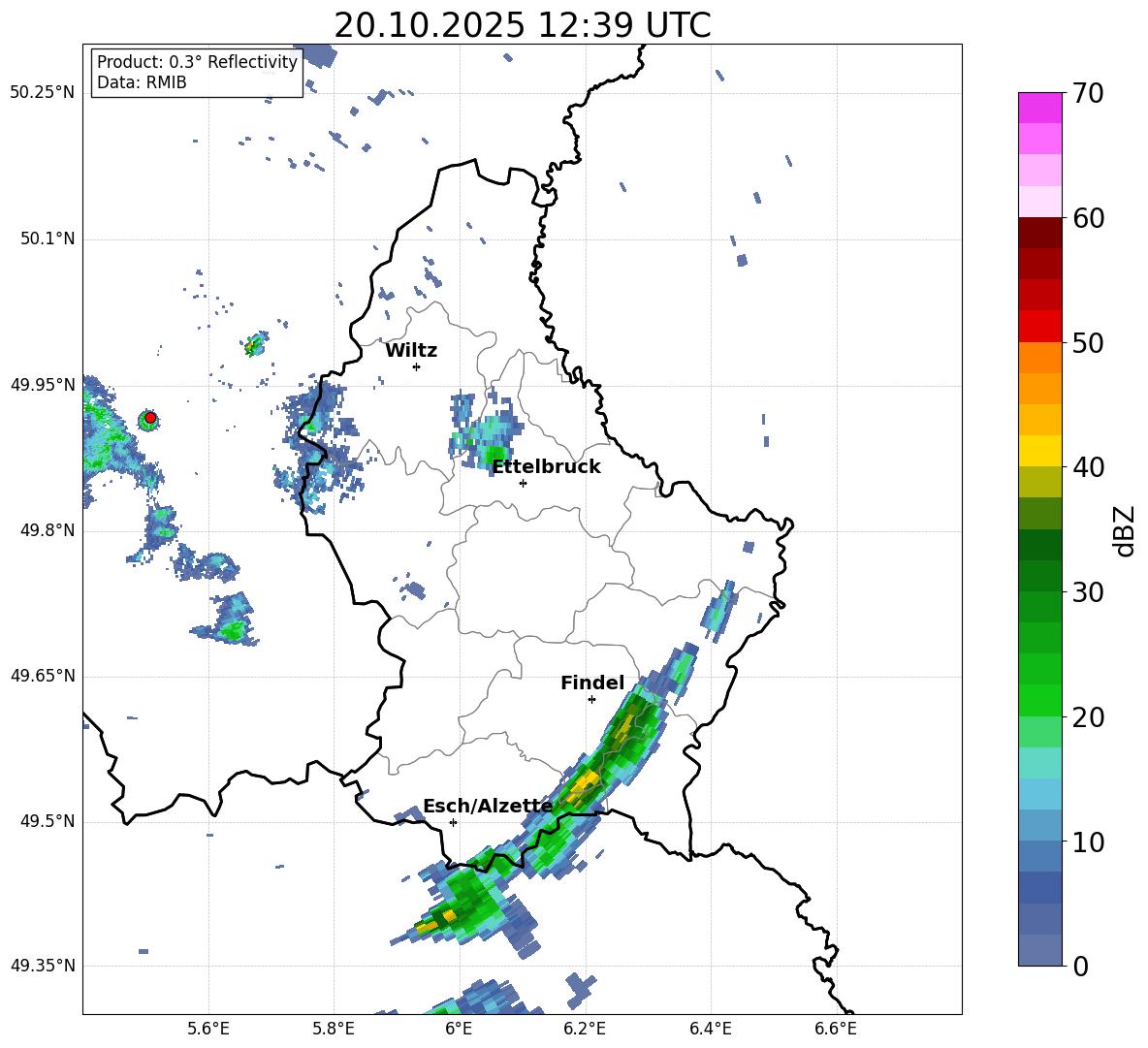This screenshot has height=1048, width=1148.
Task: Click the Wiltz city label
Action: pyautogui.click(x=411, y=351)
